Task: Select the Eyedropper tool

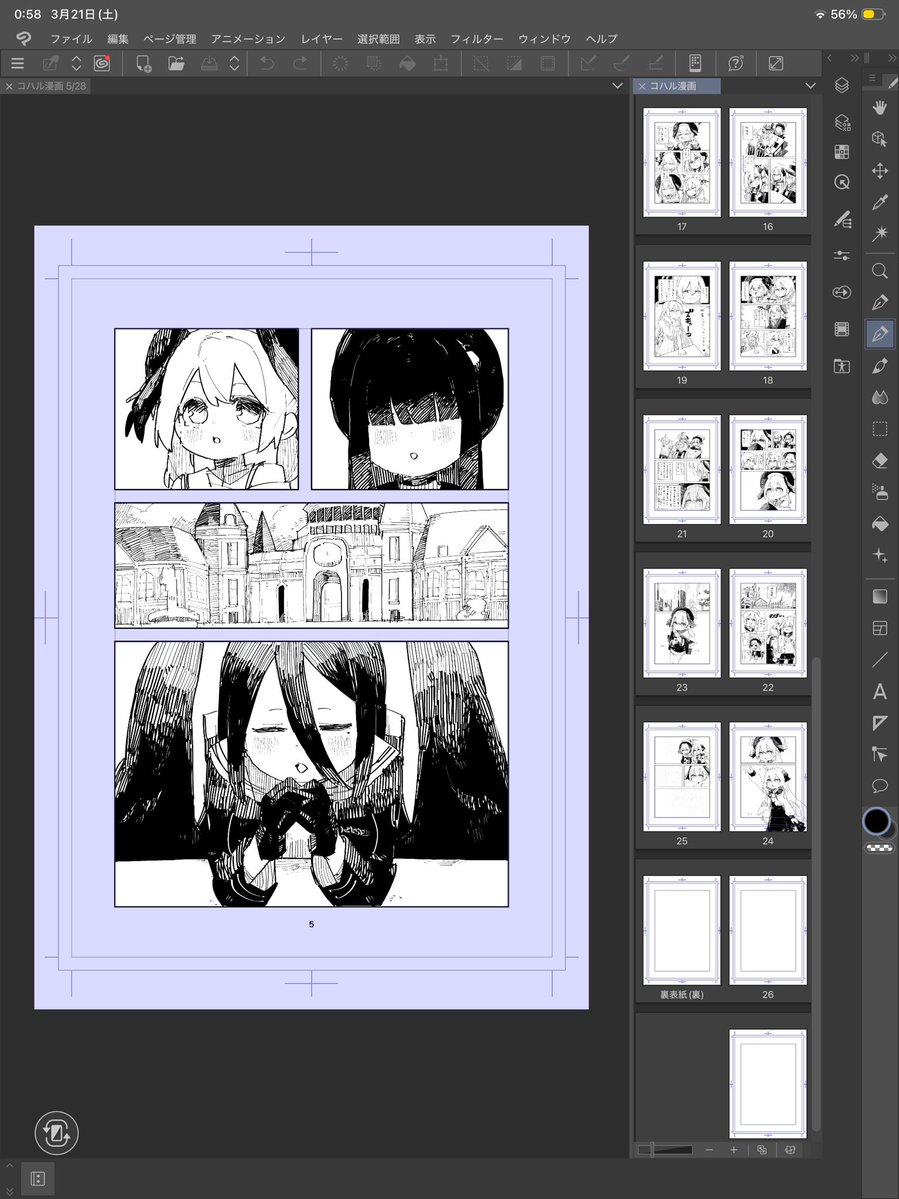Action: coord(878,202)
